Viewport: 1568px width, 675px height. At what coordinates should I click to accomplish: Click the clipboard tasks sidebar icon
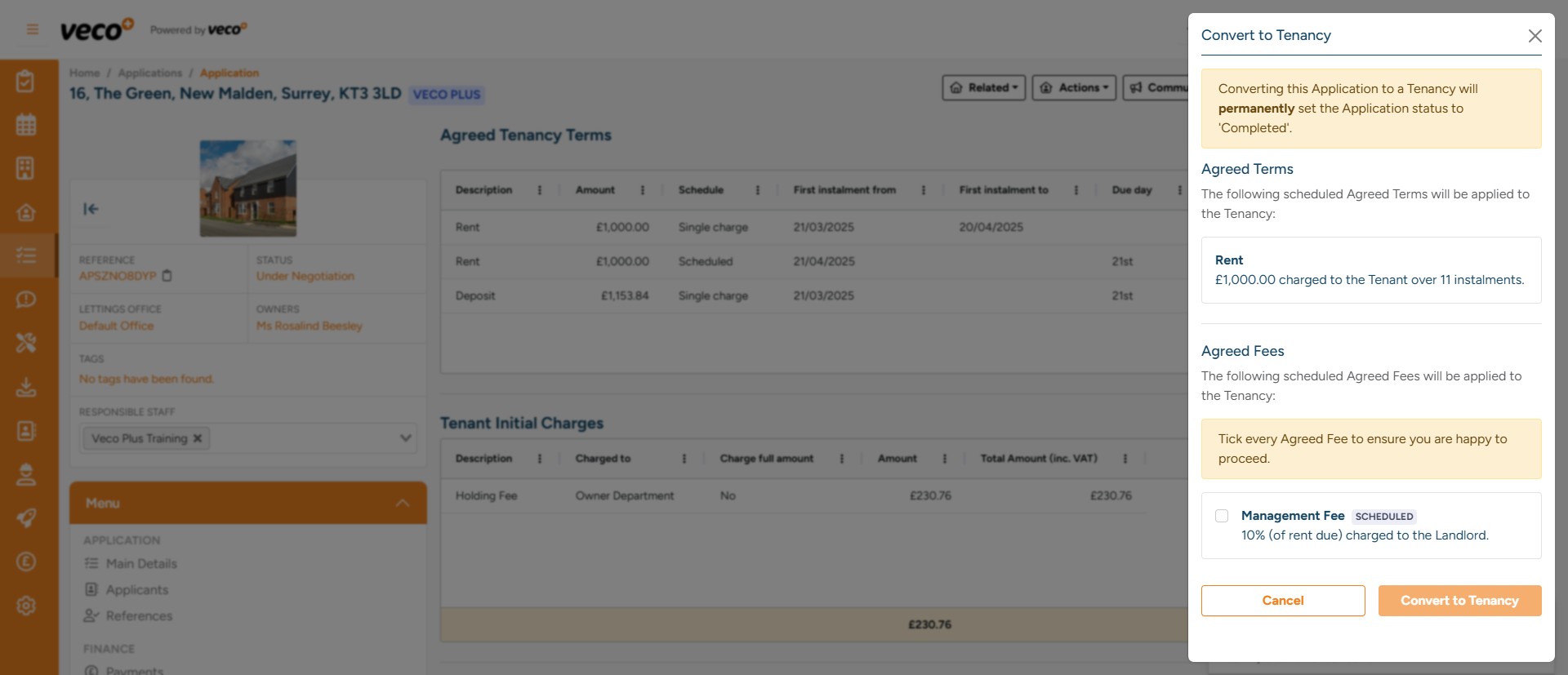26,82
